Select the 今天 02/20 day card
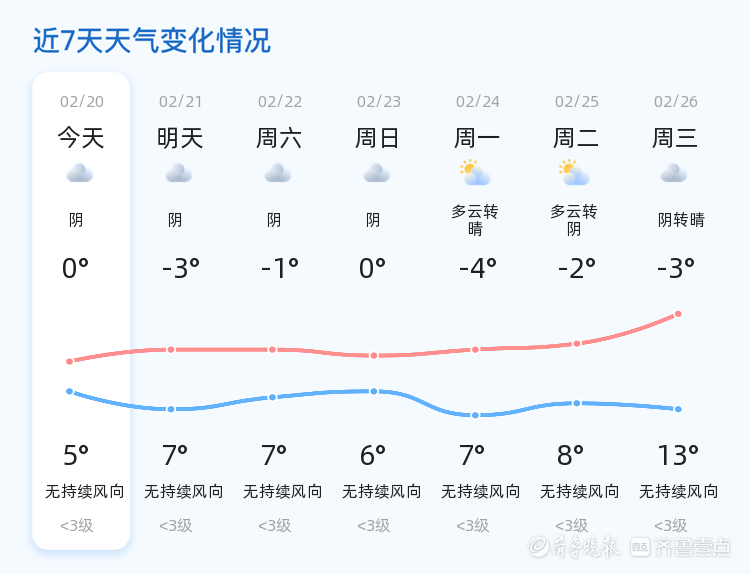The image size is (750, 574). 81,311
